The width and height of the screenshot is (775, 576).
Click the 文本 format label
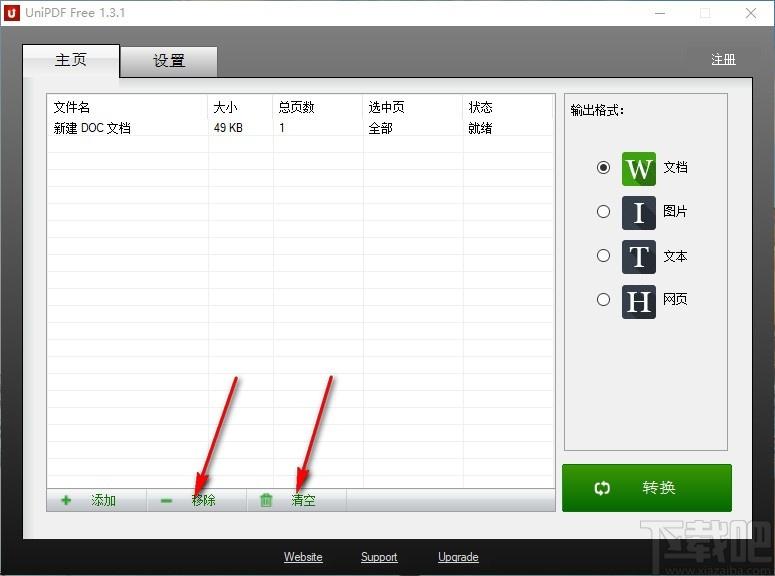pos(675,256)
